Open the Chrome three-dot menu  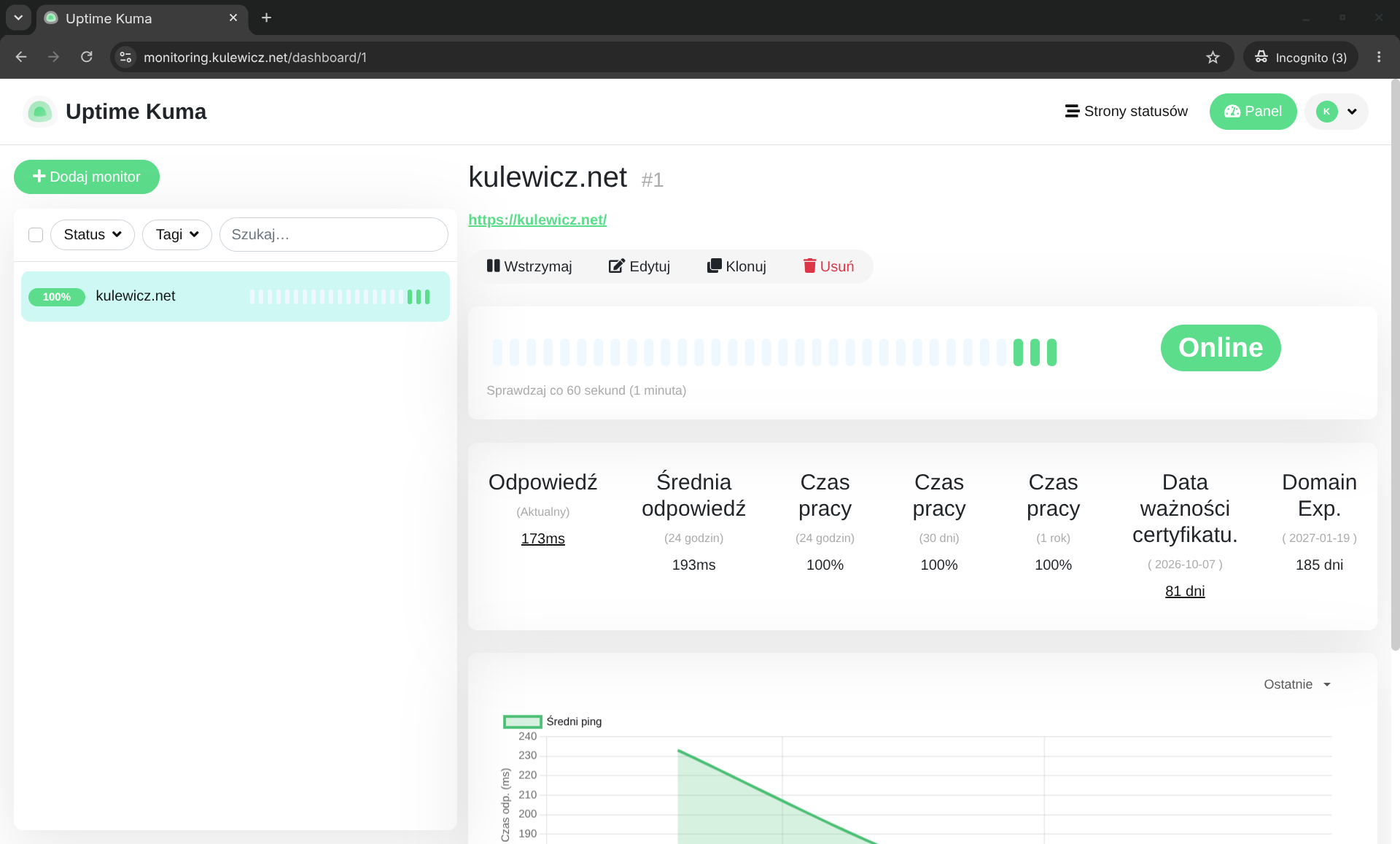1379,57
